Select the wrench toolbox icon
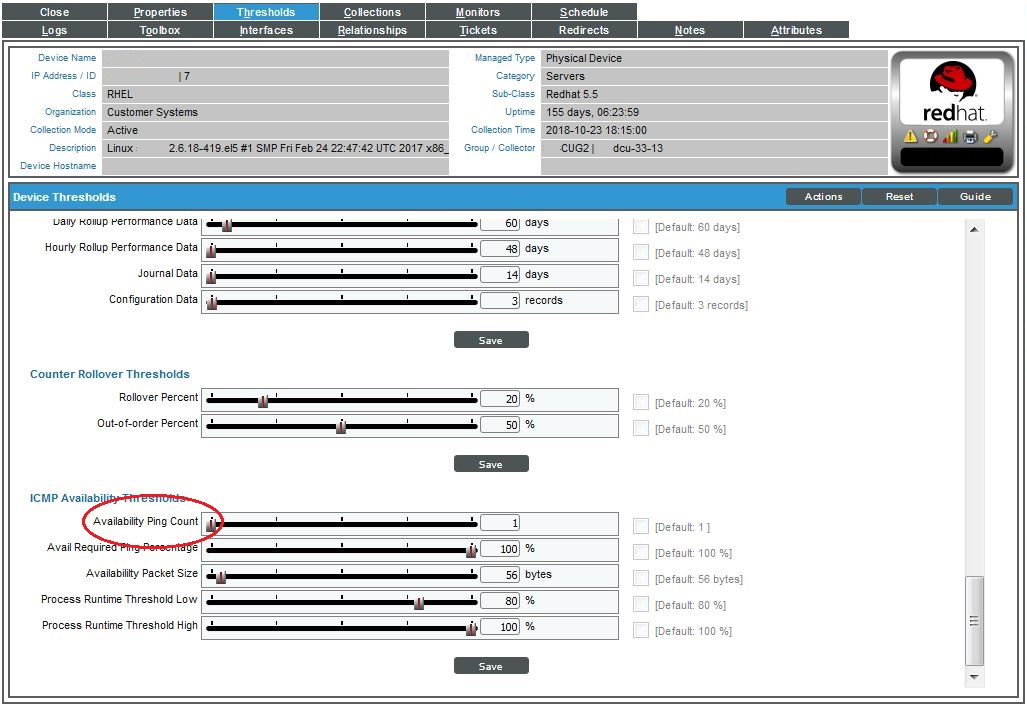The height and width of the screenshot is (707, 1027). click(989, 135)
